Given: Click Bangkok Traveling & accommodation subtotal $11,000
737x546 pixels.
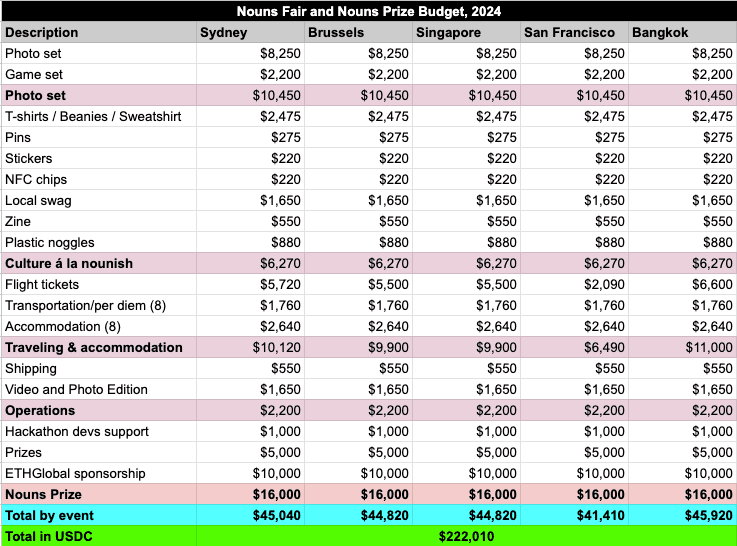Looking at the screenshot, I should tap(703, 347).
